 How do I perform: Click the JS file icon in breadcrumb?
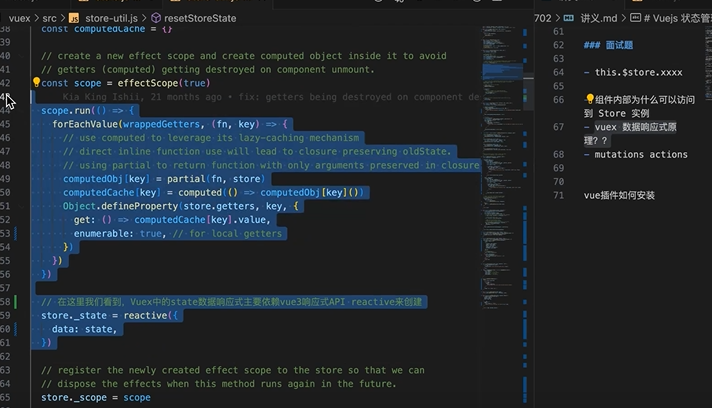[74, 18]
